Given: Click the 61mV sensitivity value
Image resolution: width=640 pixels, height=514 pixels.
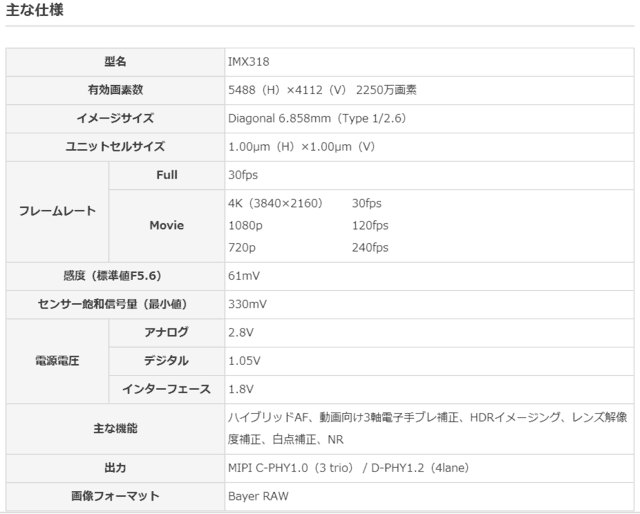Looking at the screenshot, I should tap(244, 275).
